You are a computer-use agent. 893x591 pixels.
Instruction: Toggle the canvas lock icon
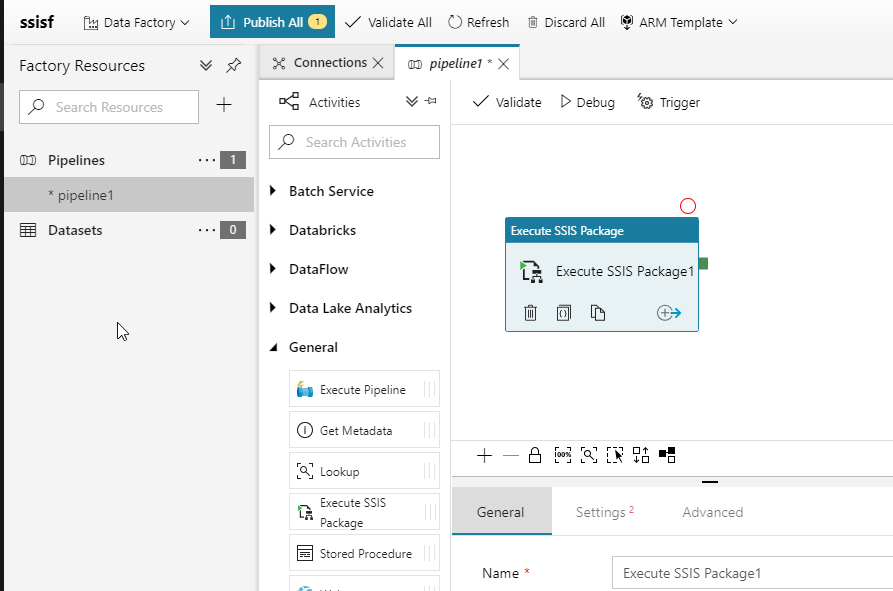click(535, 455)
